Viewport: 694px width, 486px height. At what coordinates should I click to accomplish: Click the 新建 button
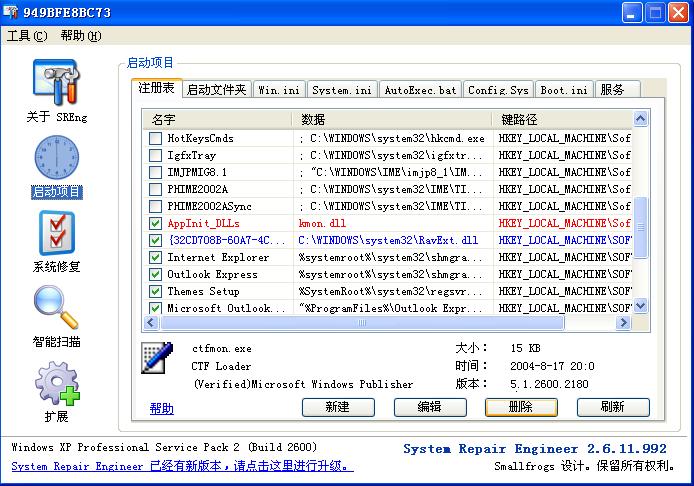tap(338, 407)
